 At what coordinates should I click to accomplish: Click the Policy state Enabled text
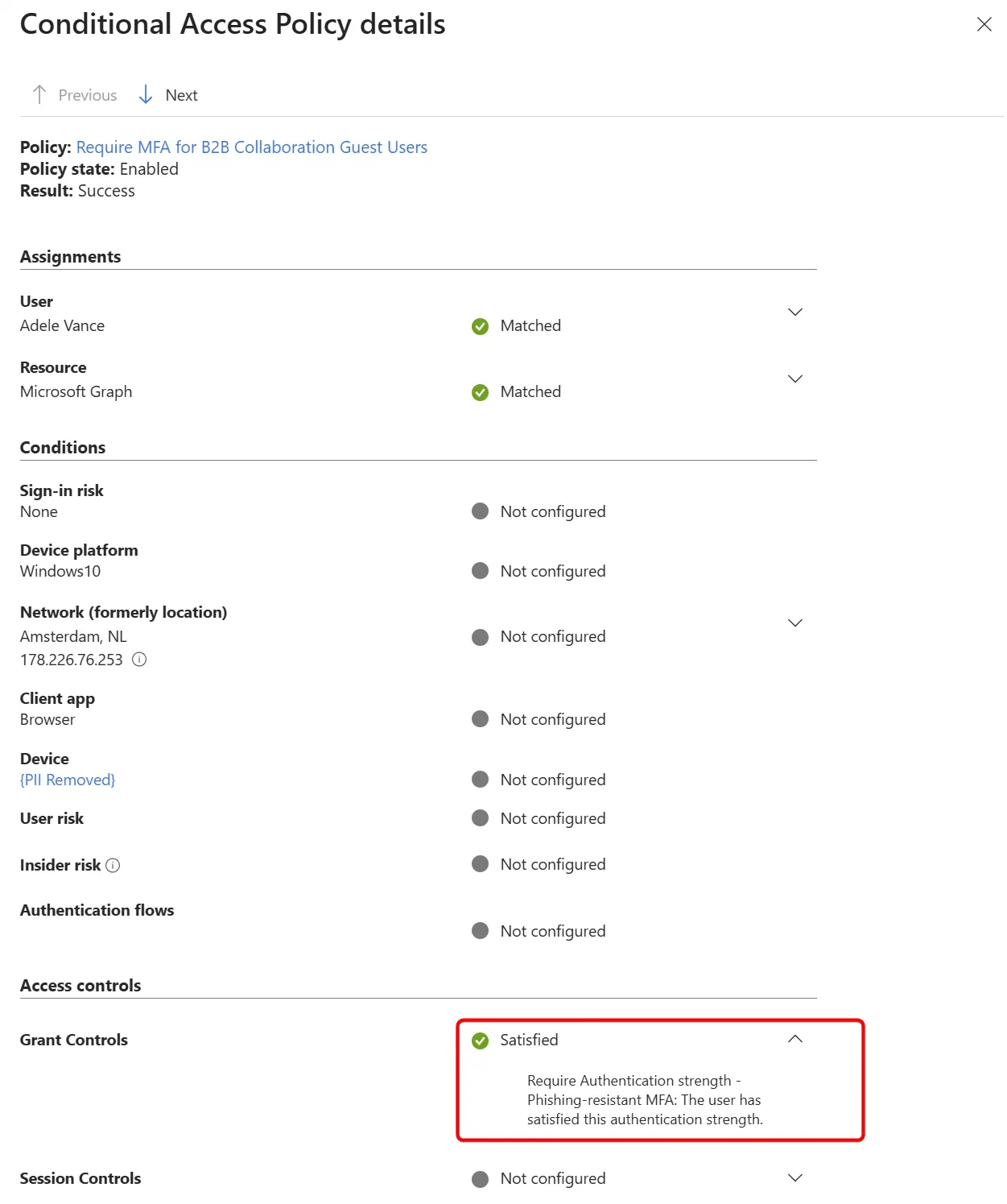99,169
